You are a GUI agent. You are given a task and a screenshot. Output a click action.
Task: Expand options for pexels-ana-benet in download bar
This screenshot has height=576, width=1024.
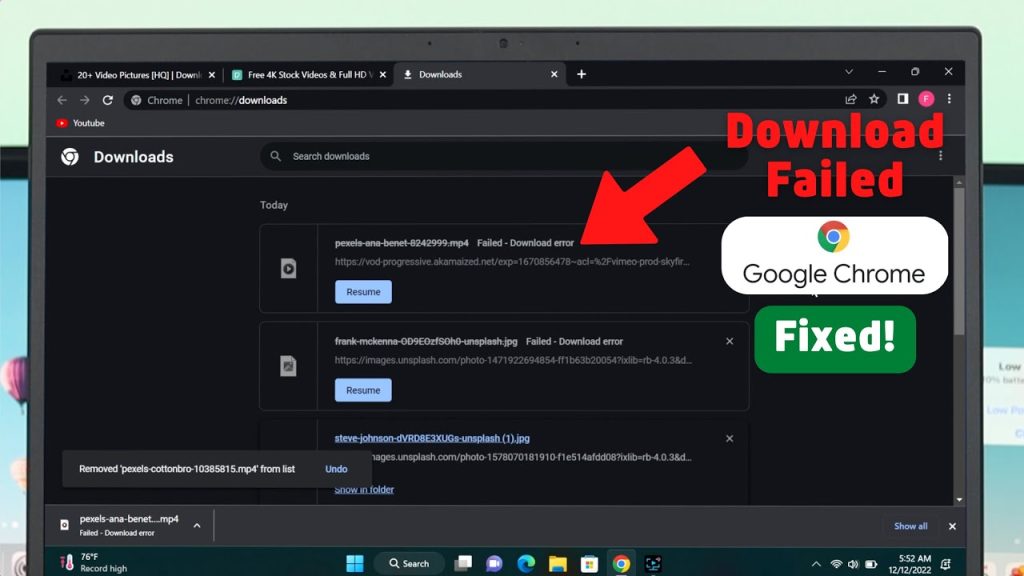[x=197, y=525]
